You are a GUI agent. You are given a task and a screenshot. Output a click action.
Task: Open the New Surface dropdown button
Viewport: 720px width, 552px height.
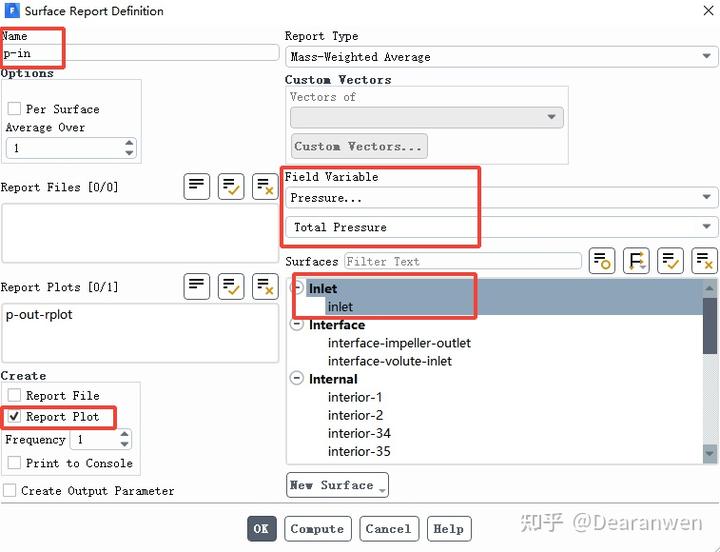[337, 485]
